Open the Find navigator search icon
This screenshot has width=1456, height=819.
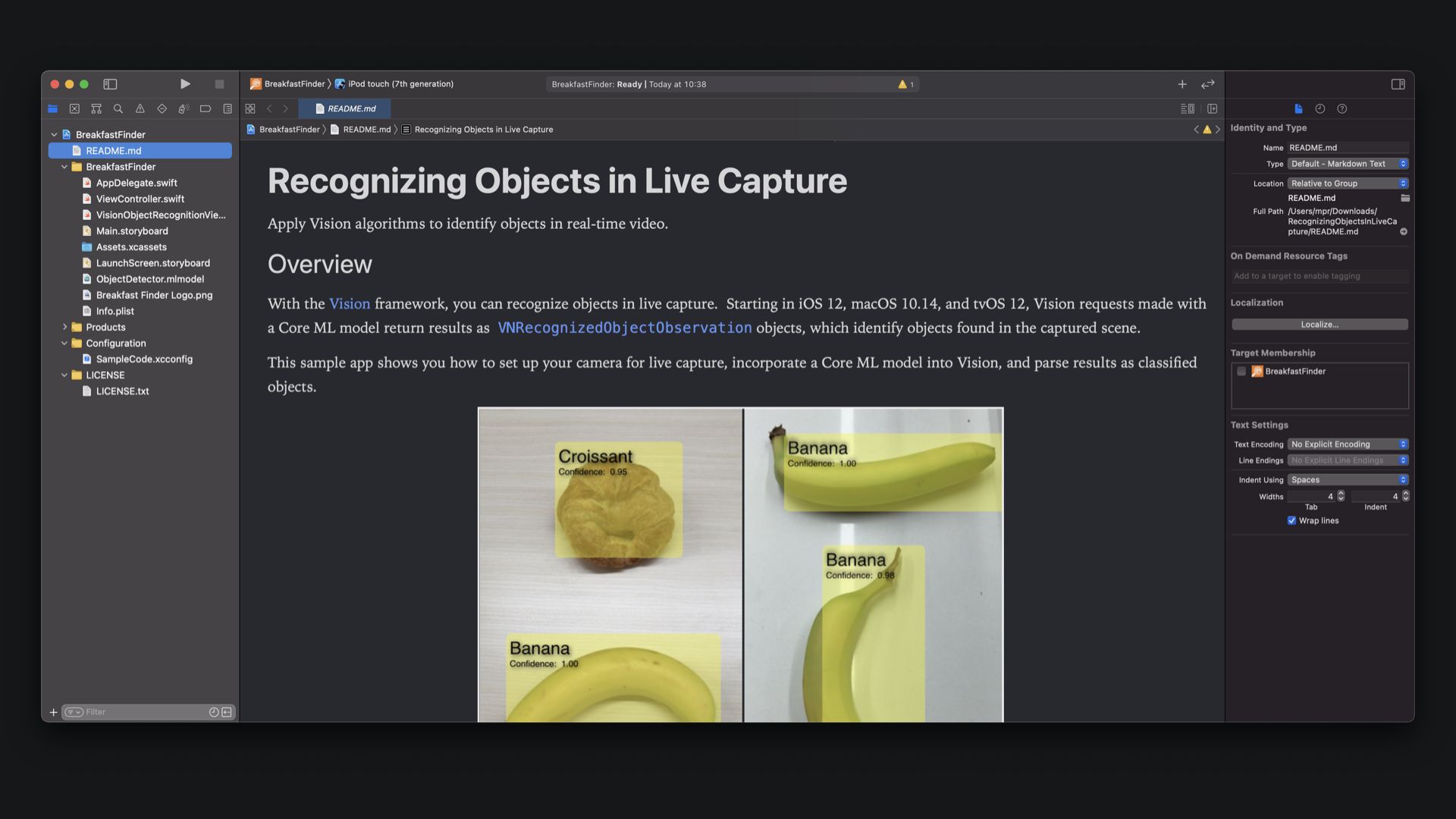click(118, 108)
